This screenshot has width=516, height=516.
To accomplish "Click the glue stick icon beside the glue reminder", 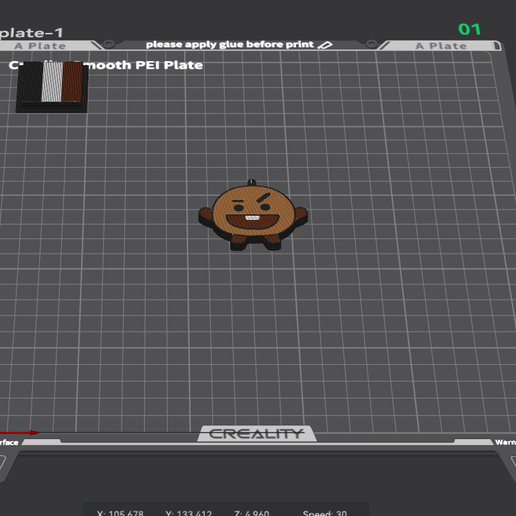I will point(325,45).
